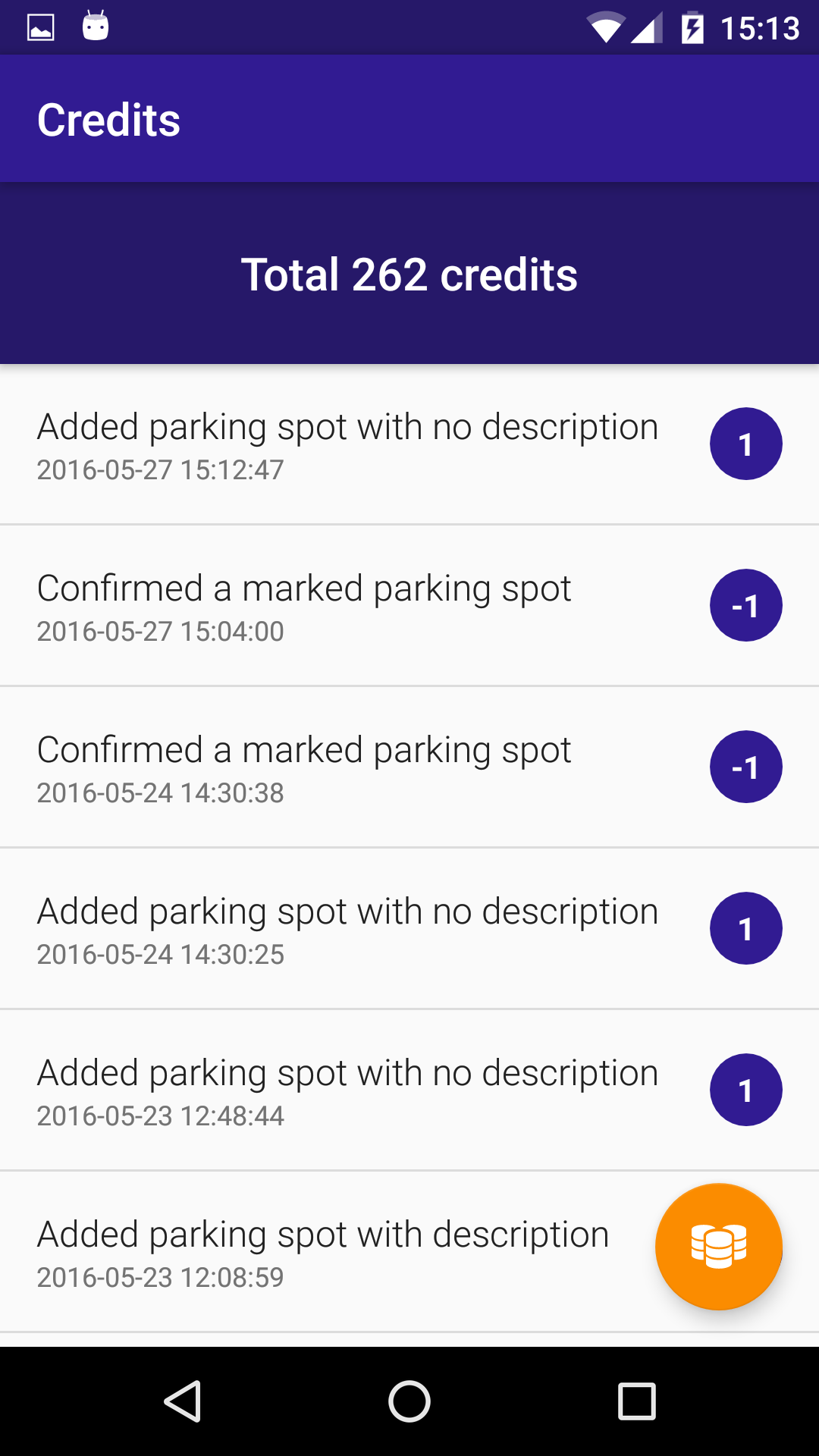Viewport: 819px width, 1456px height.
Task: Open the Confirmed spot entry from 2016-05-24 14:30:38
Action: pyautogui.click(x=303, y=768)
